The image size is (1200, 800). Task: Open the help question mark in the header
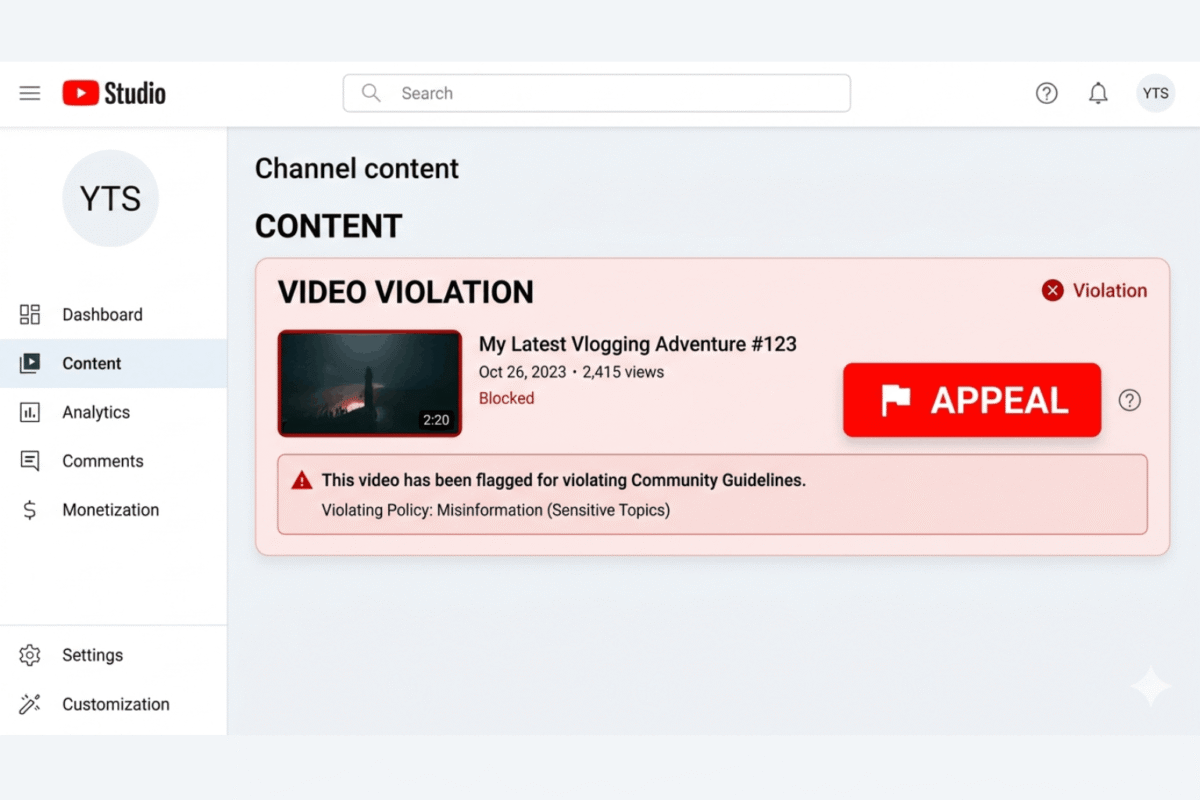tap(1046, 93)
